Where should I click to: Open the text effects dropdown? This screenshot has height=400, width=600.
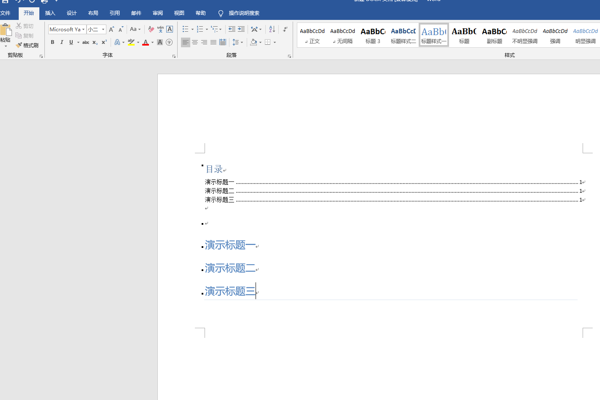(119, 42)
